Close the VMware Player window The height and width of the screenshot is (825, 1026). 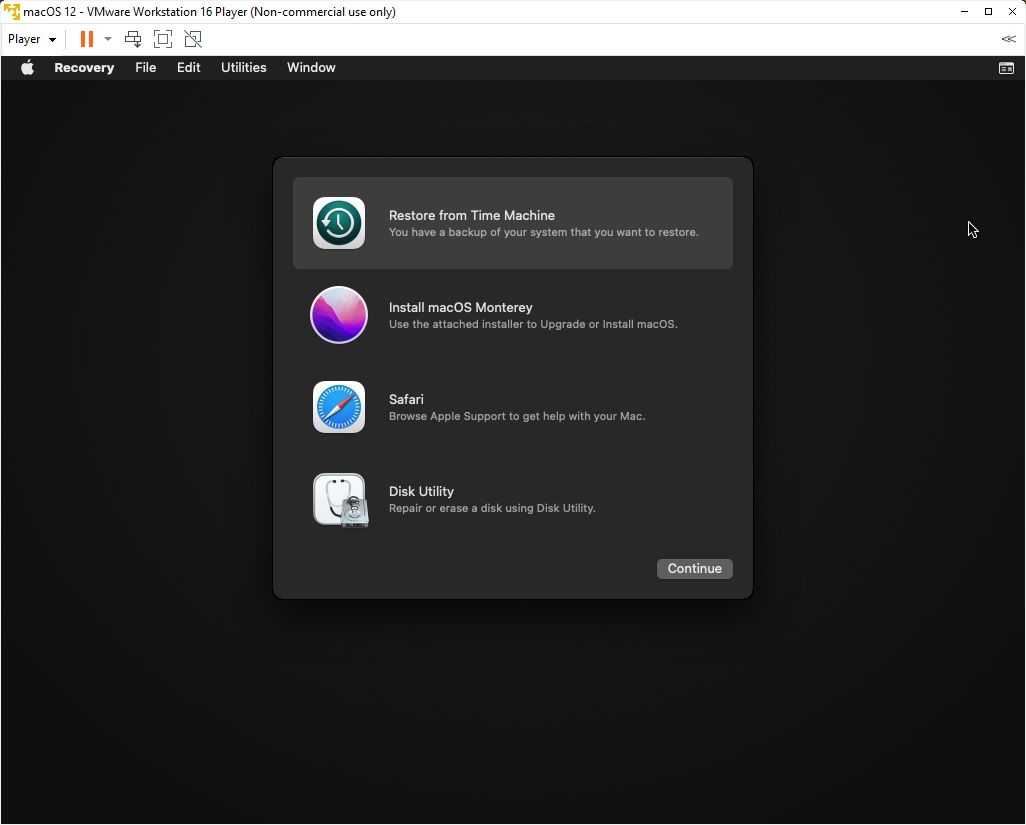tap(1012, 12)
